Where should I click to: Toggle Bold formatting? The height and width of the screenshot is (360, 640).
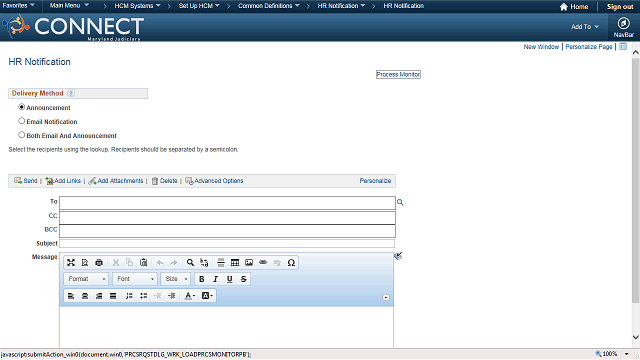point(202,279)
